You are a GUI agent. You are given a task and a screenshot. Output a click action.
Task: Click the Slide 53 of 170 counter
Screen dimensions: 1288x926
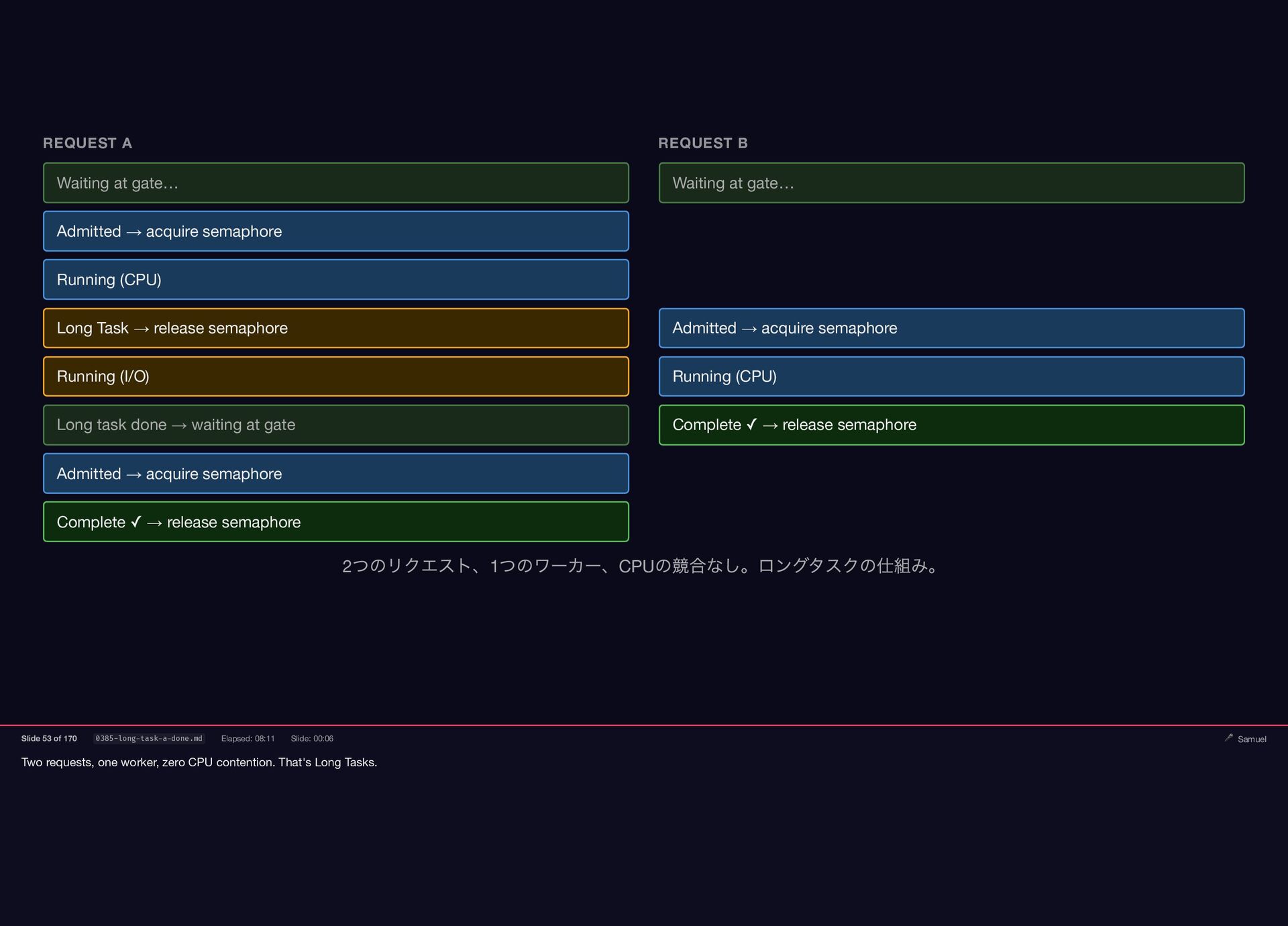pos(49,738)
